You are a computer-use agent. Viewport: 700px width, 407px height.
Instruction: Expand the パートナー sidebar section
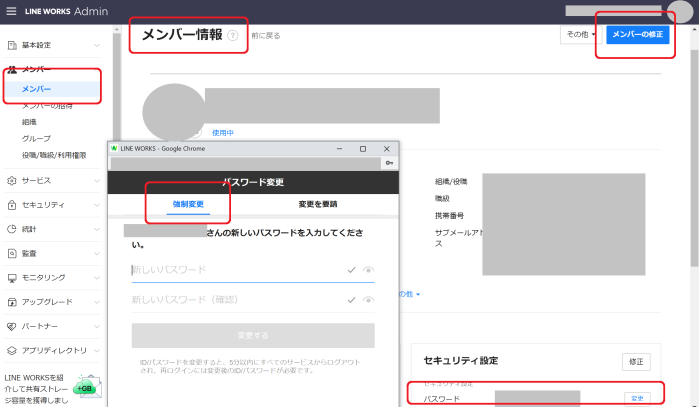click(x=97, y=327)
